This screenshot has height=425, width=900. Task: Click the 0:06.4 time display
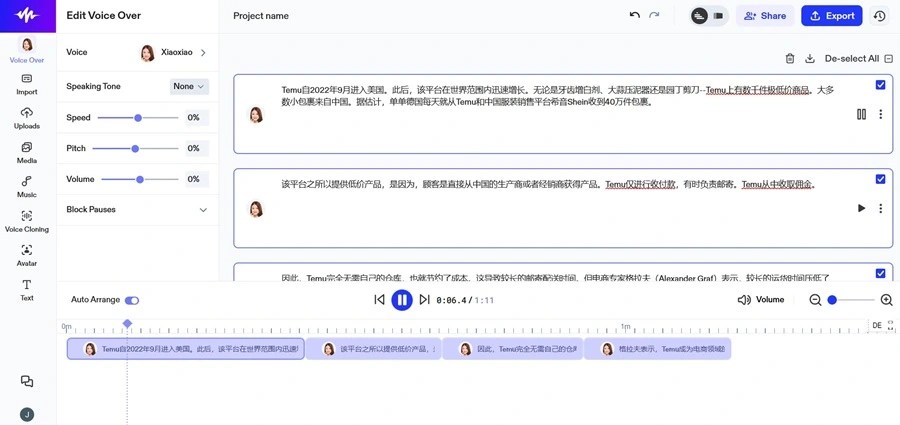pyautogui.click(x=453, y=300)
